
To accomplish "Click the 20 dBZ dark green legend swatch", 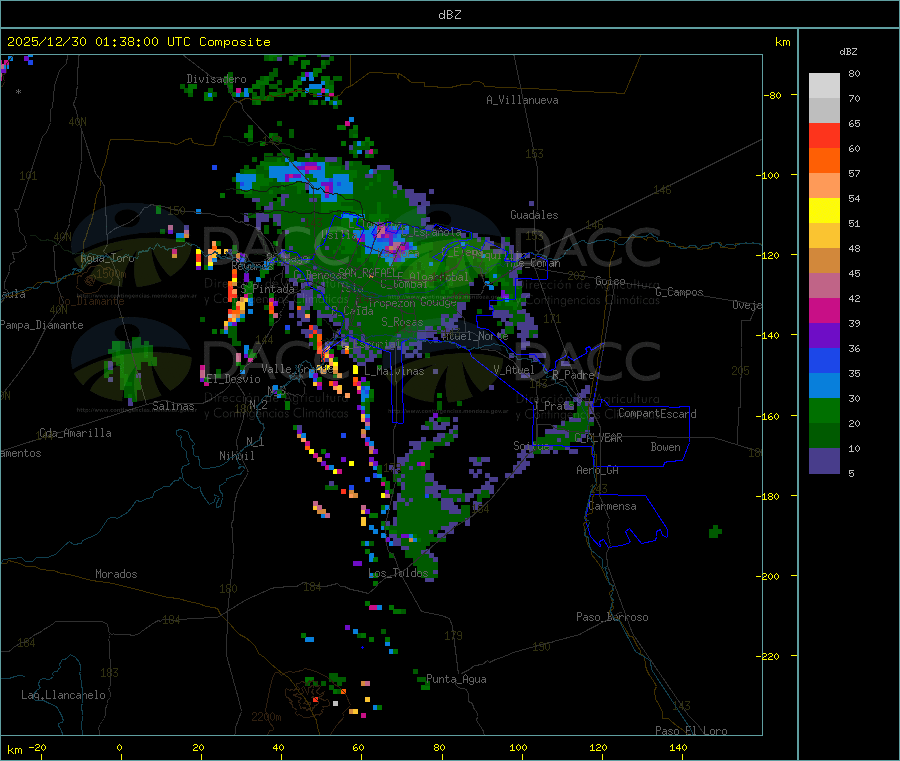I will pyautogui.click(x=824, y=436).
